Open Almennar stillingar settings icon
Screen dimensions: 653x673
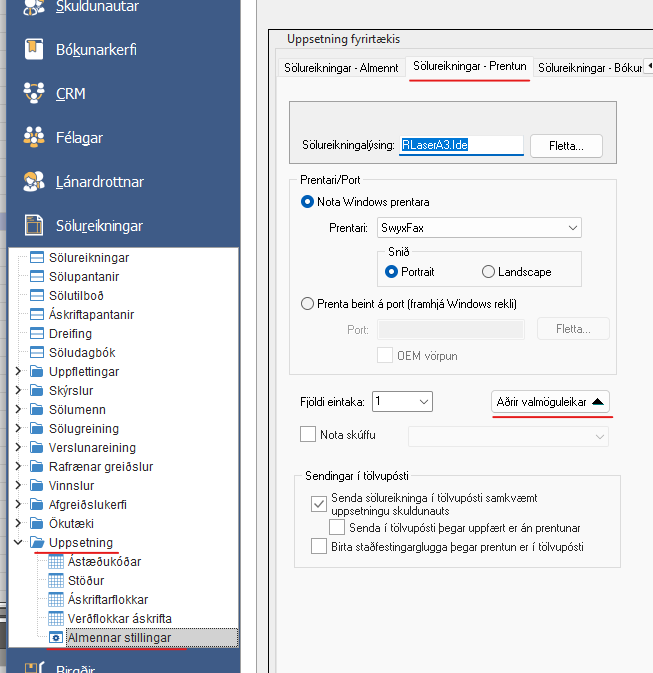click(56, 638)
